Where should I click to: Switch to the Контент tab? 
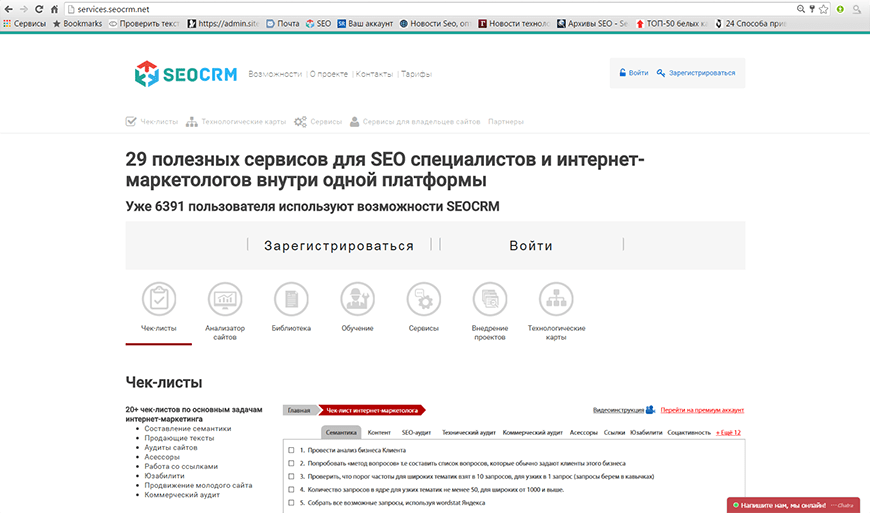coord(380,433)
